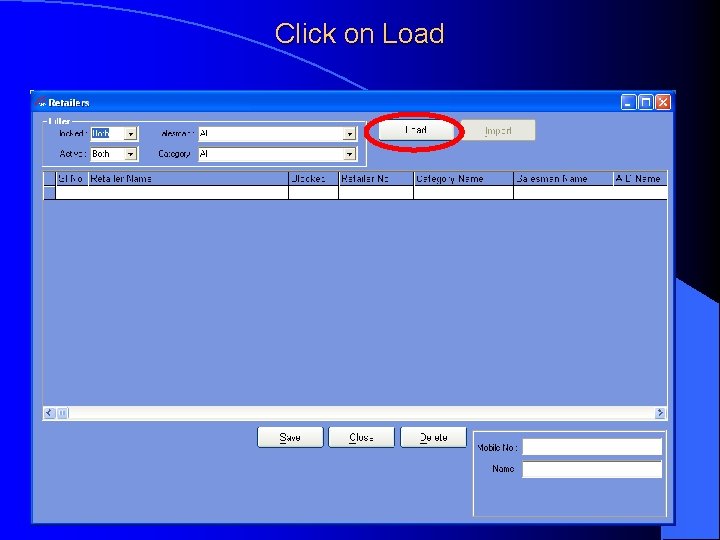Click the horizontal scrollbar right arrow

pyautogui.click(x=660, y=413)
